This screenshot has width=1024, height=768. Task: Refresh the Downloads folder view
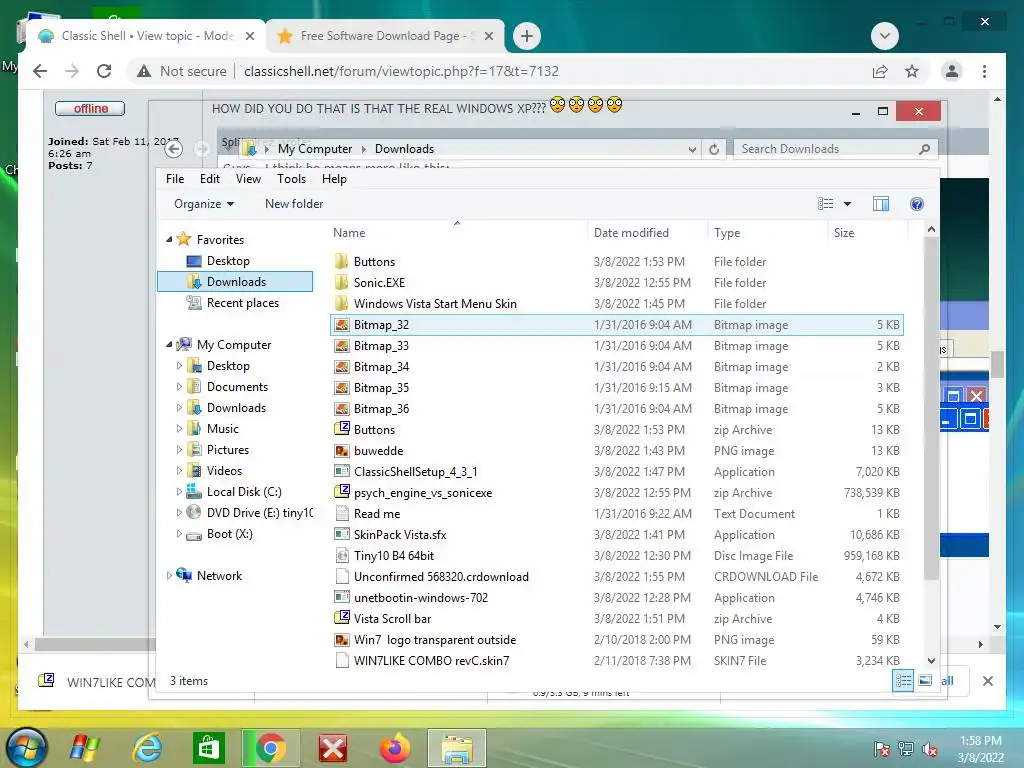coord(714,150)
